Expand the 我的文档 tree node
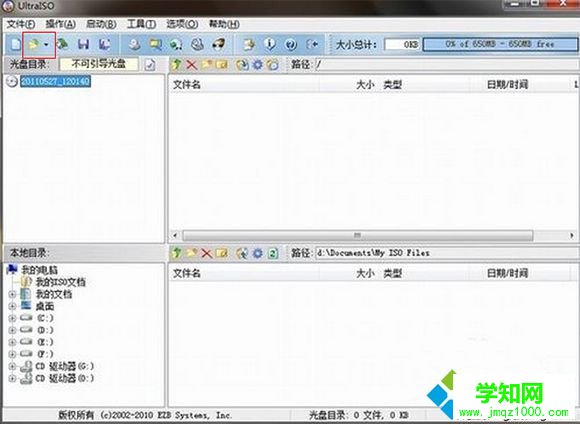 [x=12, y=295]
